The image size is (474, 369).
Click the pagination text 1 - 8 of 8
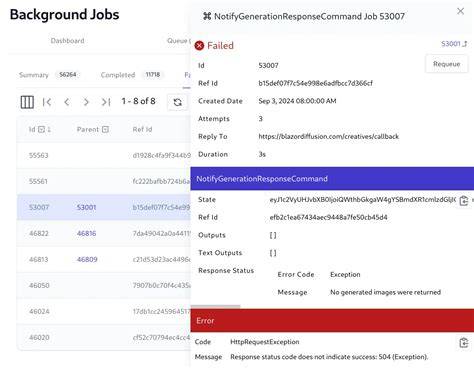pos(138,101)
